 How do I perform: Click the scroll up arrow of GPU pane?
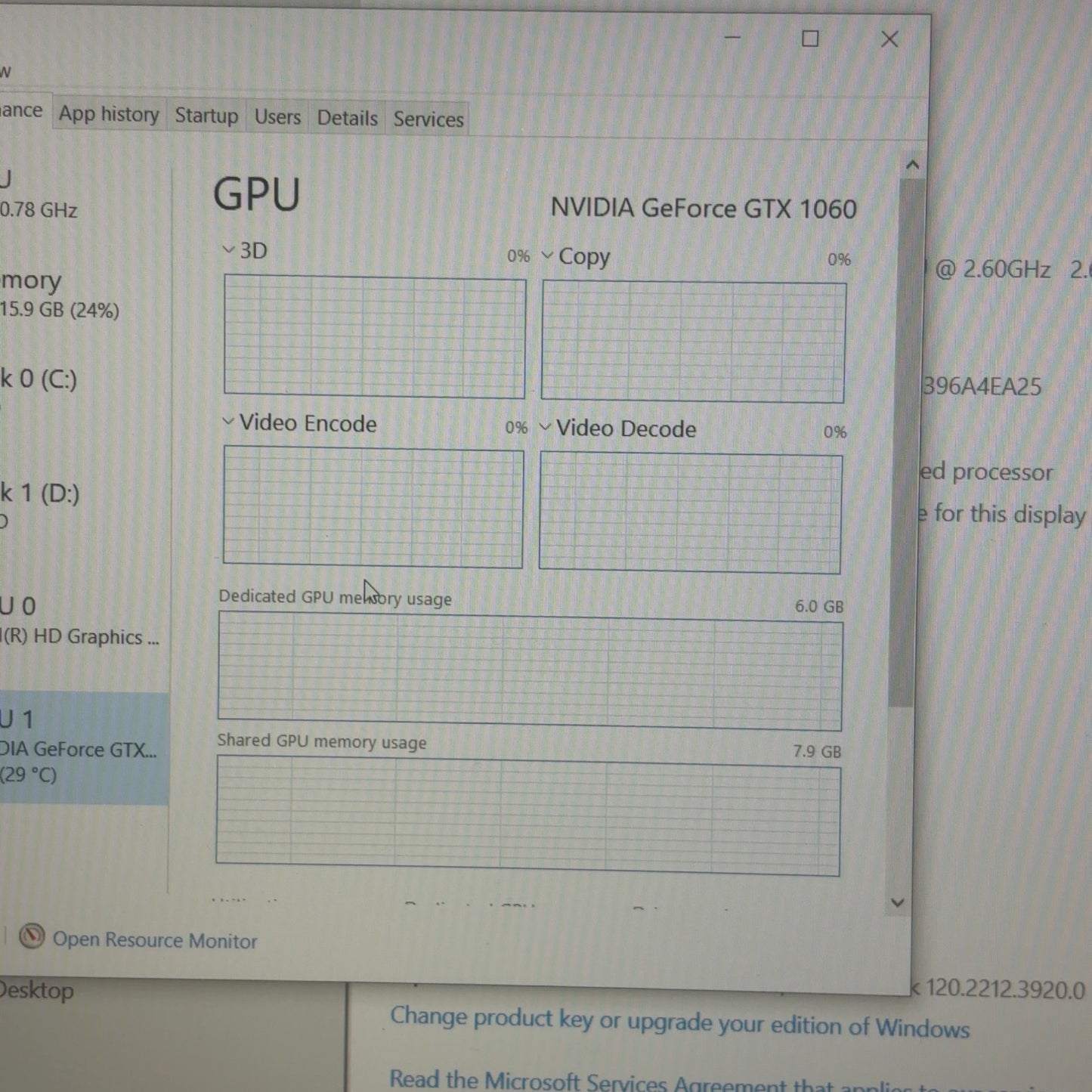(912, 165)
